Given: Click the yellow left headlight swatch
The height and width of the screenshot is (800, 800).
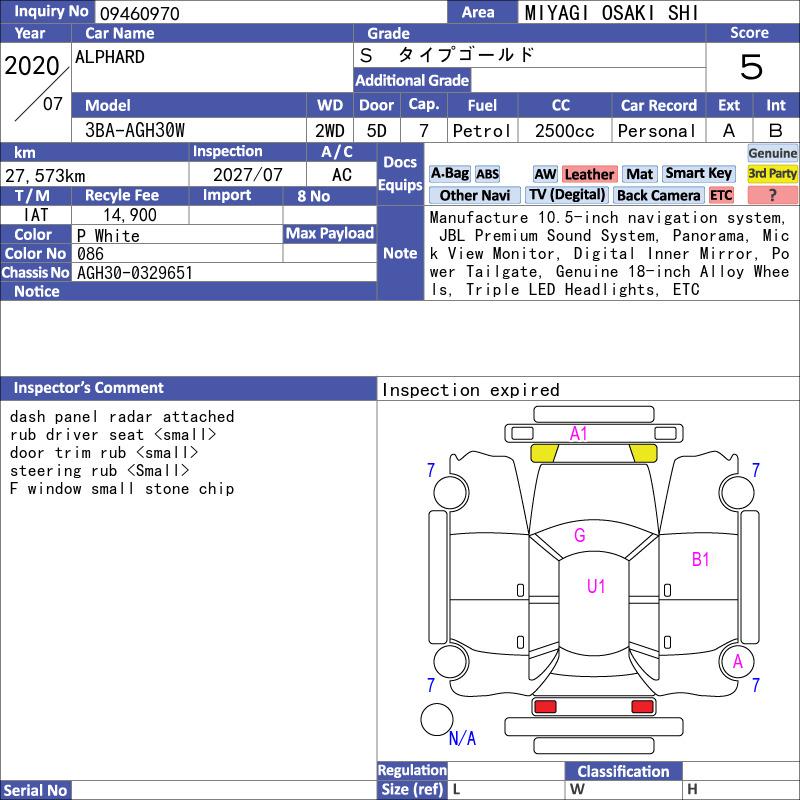Looking at the screenshot, I should [x=544, y=453].
